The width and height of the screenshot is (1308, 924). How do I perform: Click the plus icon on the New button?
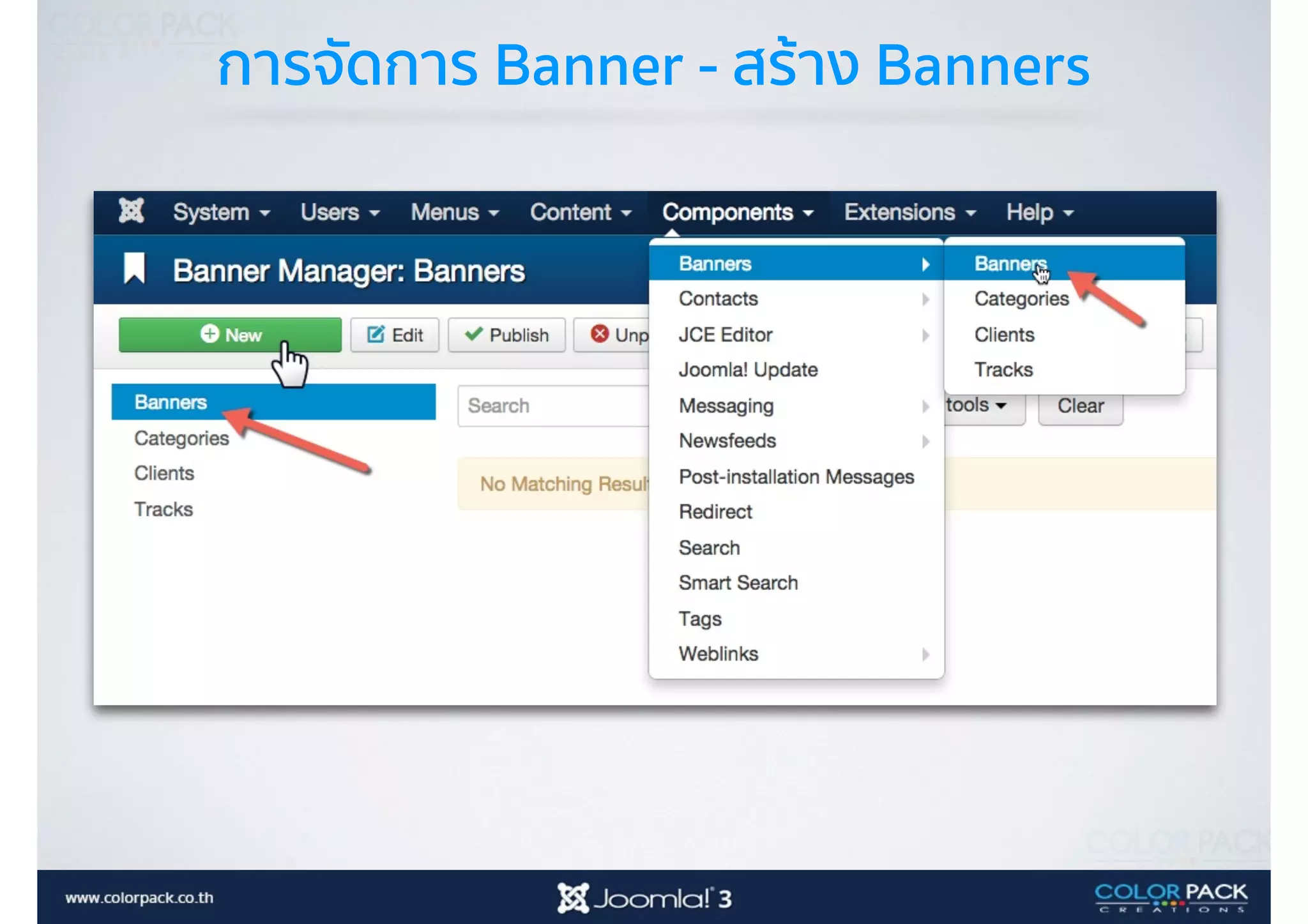click(209, 334)
